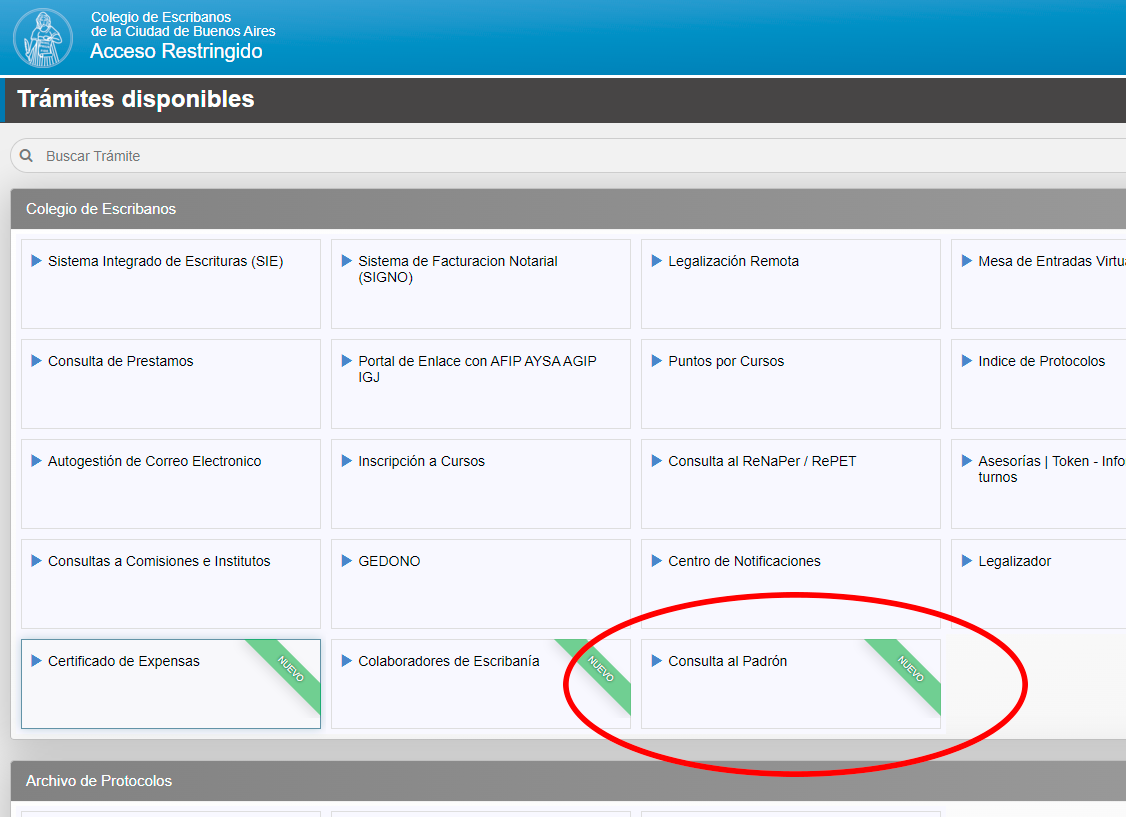Open Puntos por Cursos
The height and width of the screenshot is (817, 1126).
791,384
